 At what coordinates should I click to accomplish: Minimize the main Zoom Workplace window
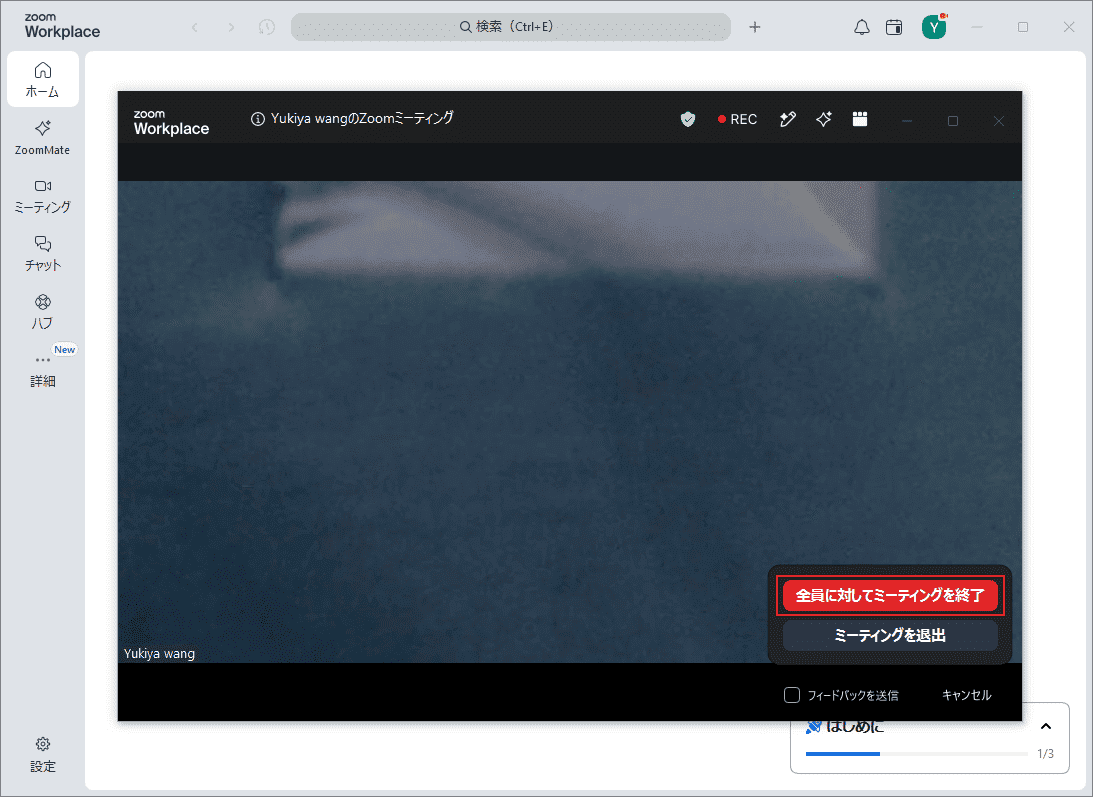click(977, 27)
